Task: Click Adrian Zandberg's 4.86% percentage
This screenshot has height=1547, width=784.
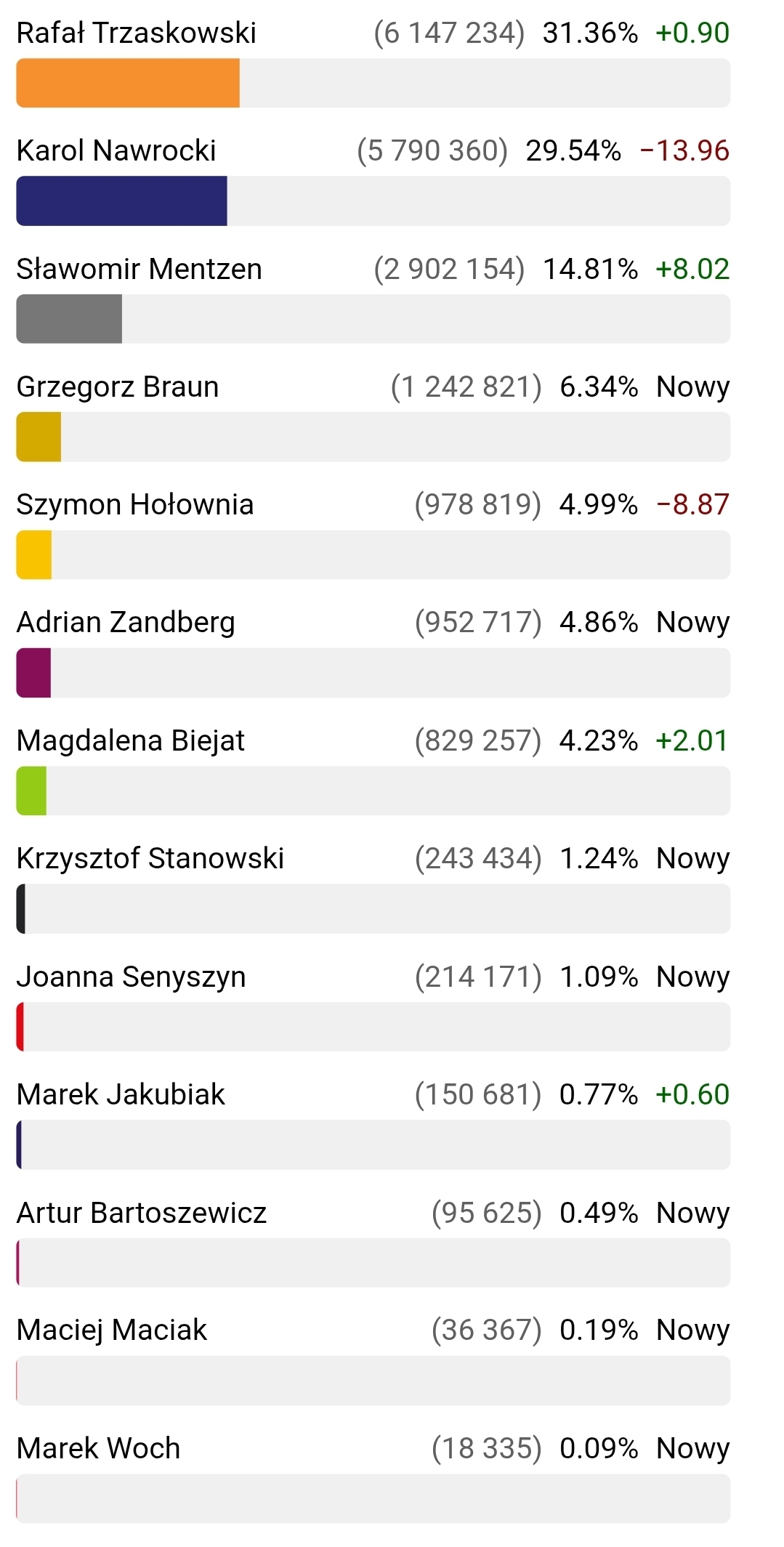Action: pyautogui.click(x=598, y=622)
